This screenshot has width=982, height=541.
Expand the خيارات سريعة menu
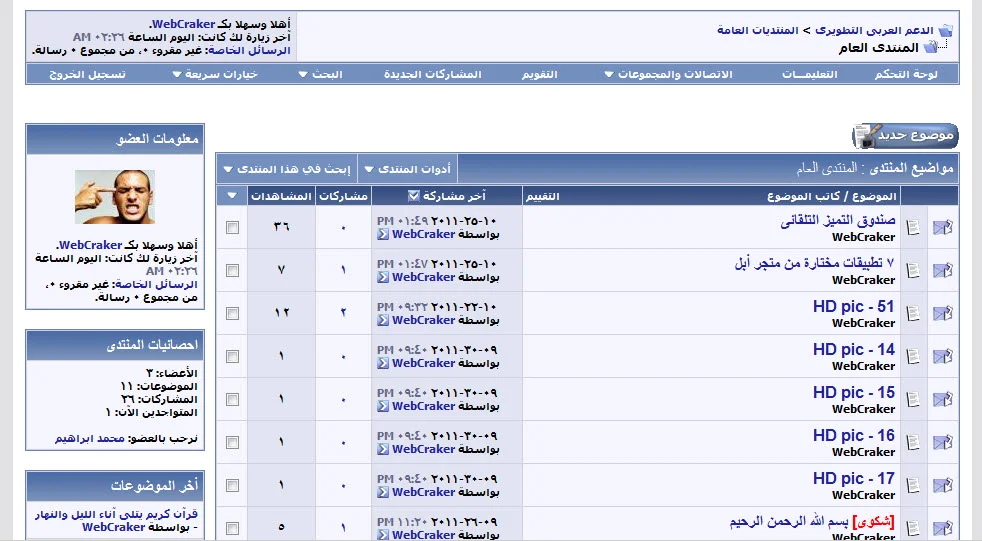215,75
